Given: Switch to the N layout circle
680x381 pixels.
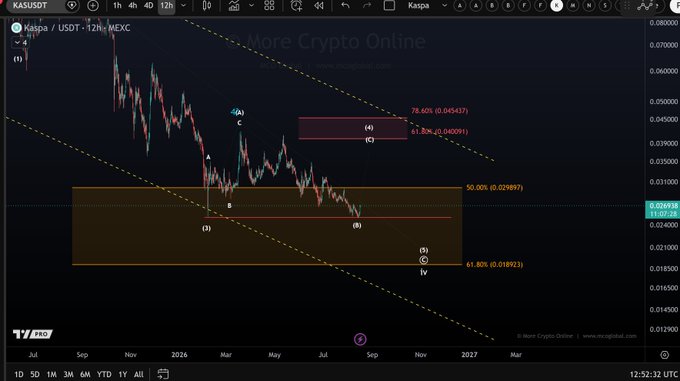Looking at the screenshot, I should (589, 6).
